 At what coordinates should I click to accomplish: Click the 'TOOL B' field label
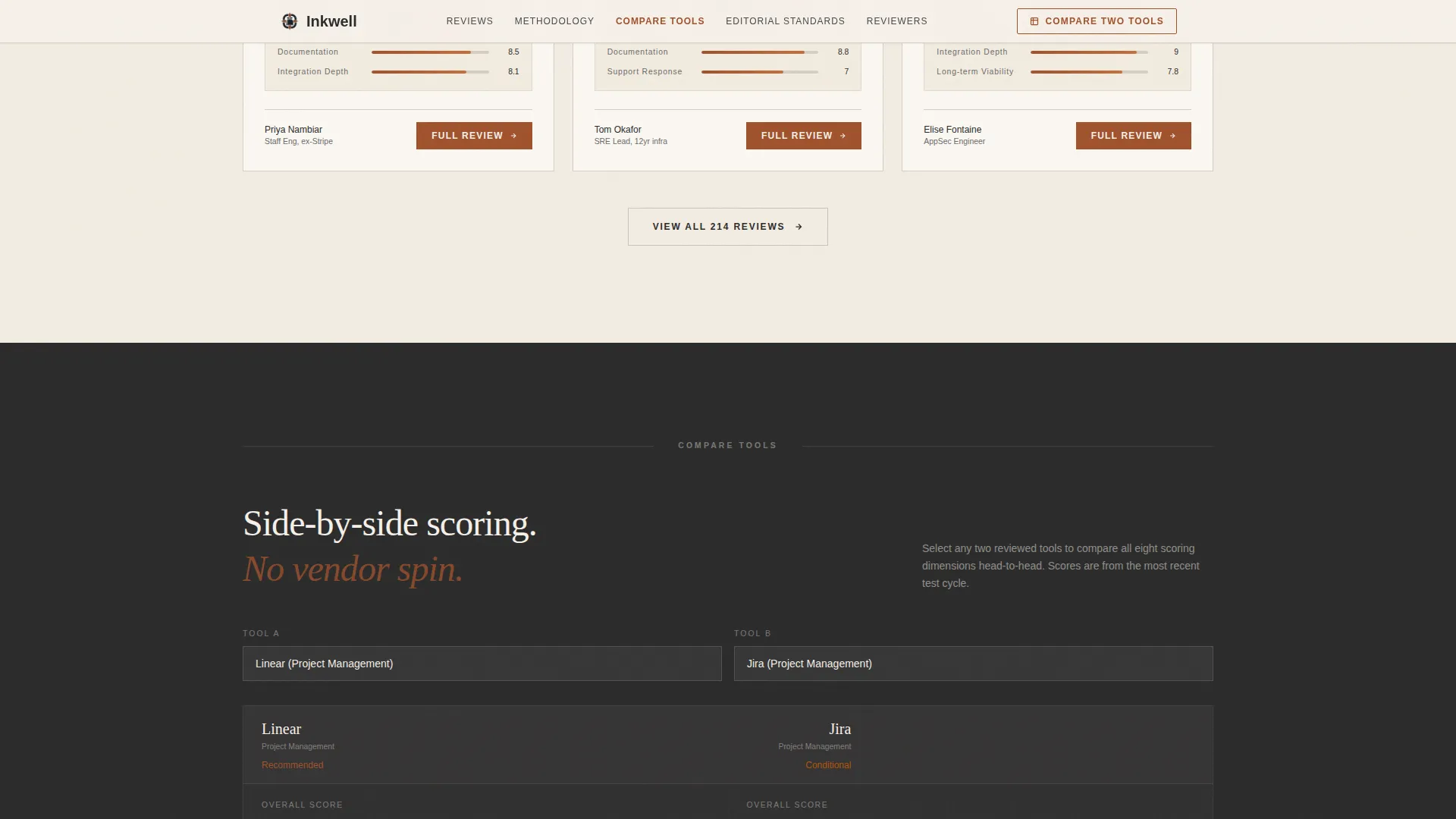[x=752, y=633]
